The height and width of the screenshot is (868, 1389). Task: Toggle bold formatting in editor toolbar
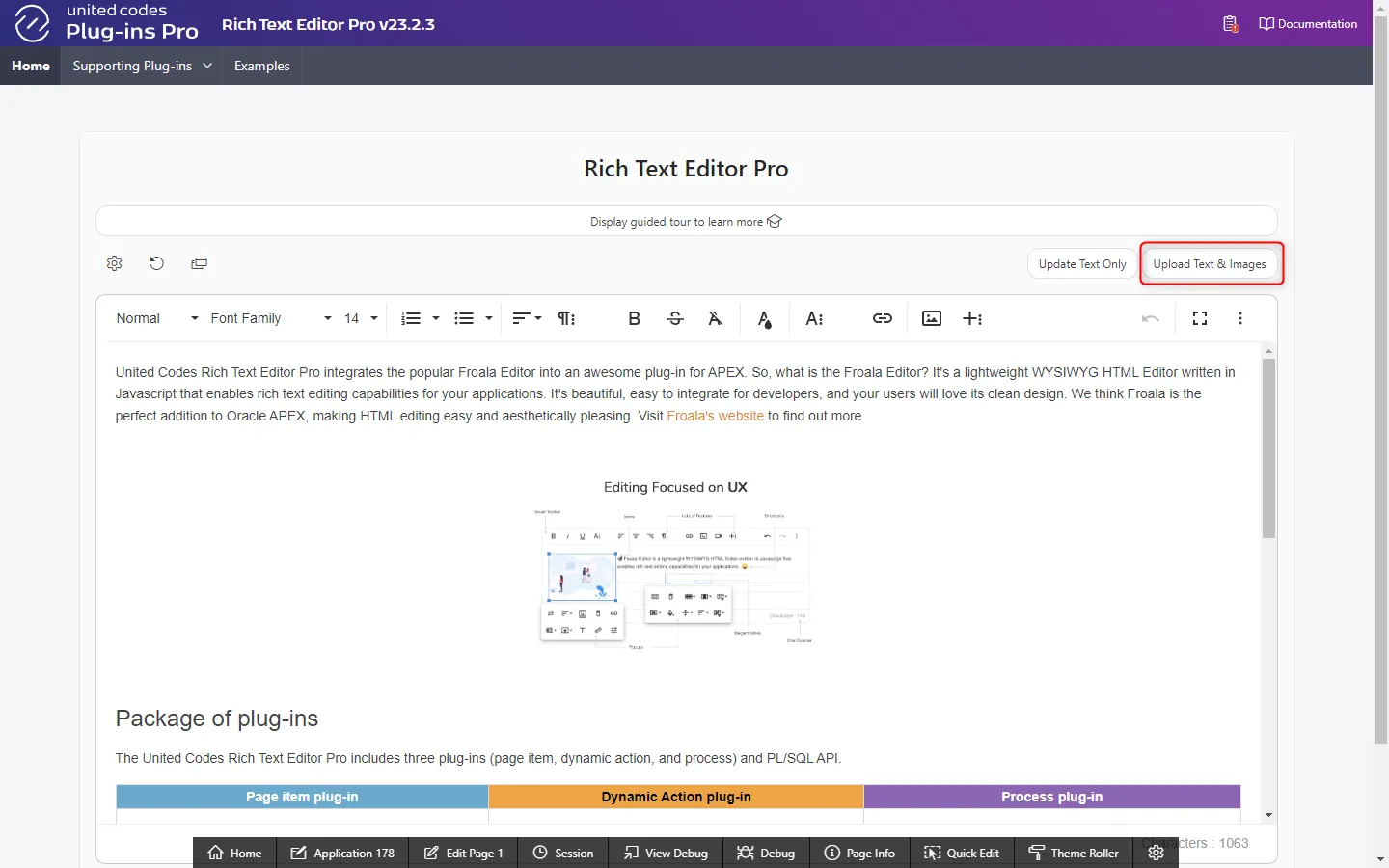tap(634, 318)
